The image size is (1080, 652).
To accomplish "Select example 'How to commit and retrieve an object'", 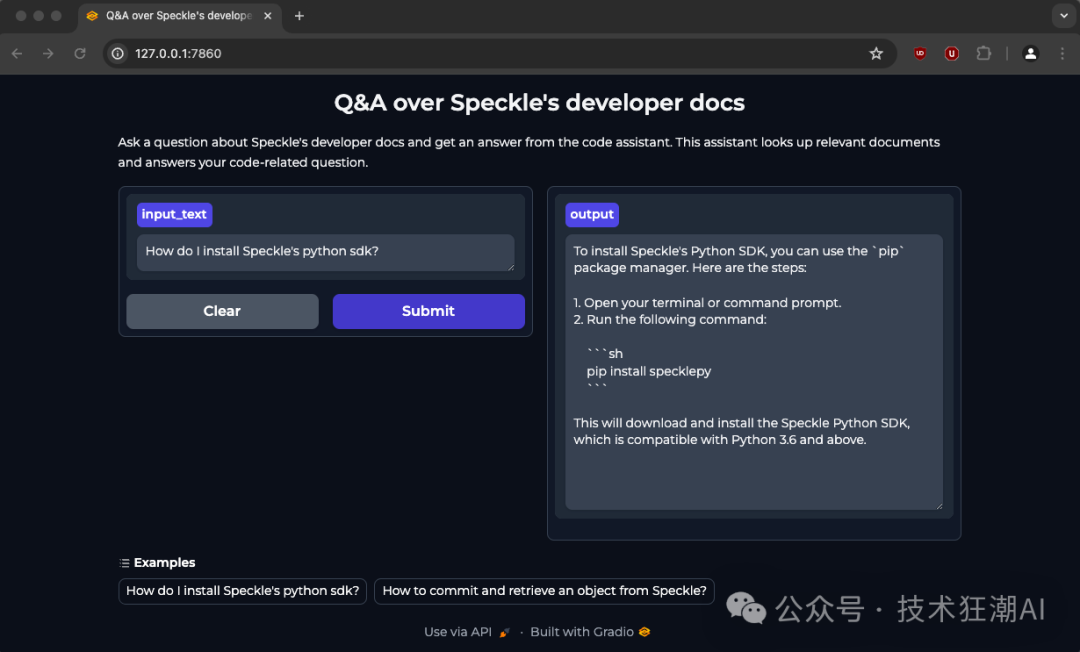I will (x=544, y=591).
